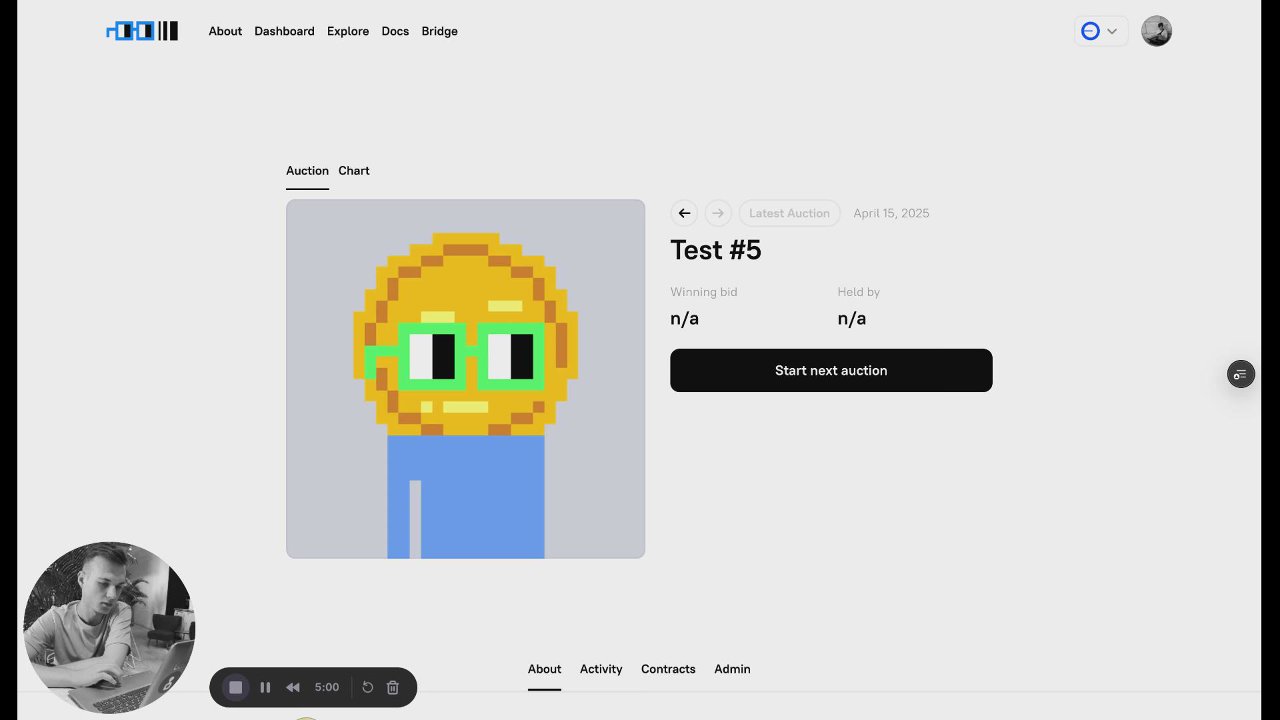Screen dimensions: 1280x720
Task: Select the About section tab
Action: [x=544, y=669]
